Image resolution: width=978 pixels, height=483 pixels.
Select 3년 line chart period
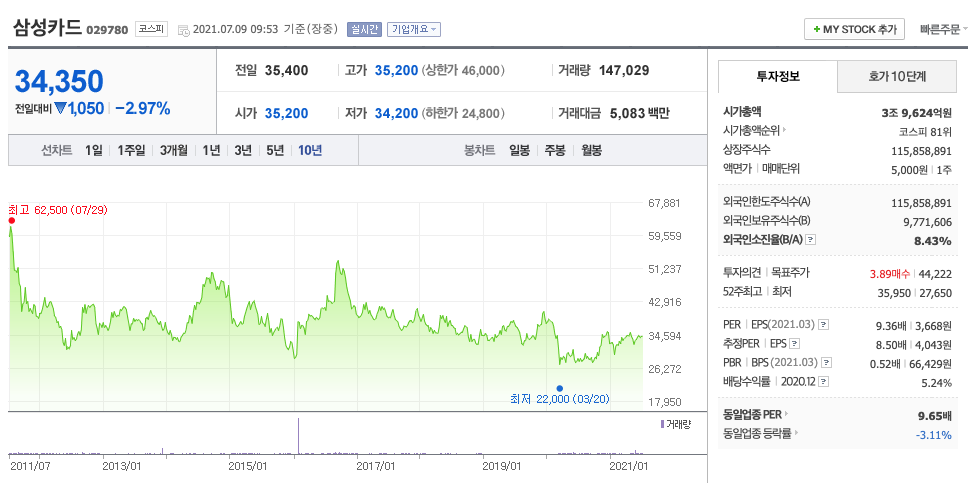(x=243, y=150)
